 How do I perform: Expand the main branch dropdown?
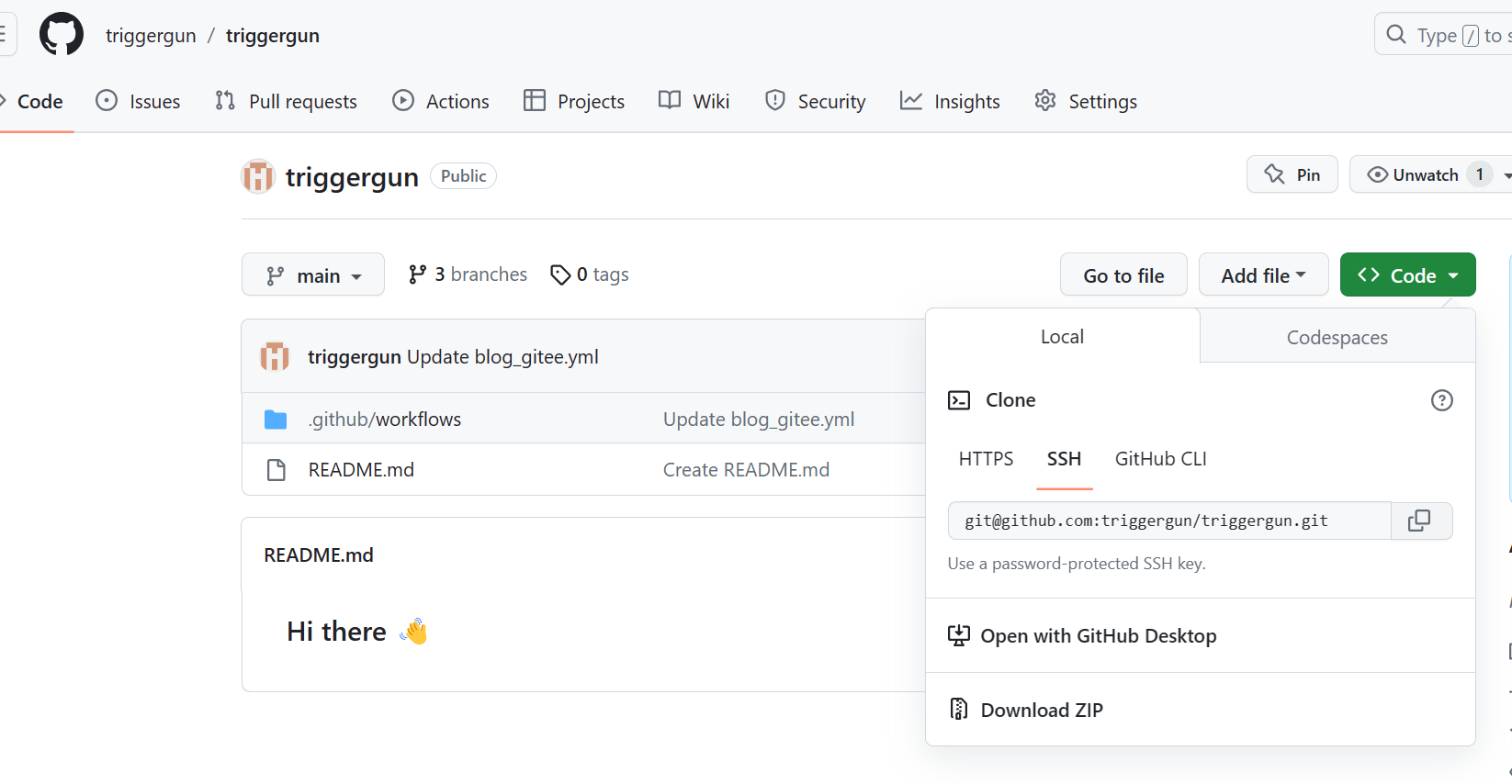coord(313,275)
